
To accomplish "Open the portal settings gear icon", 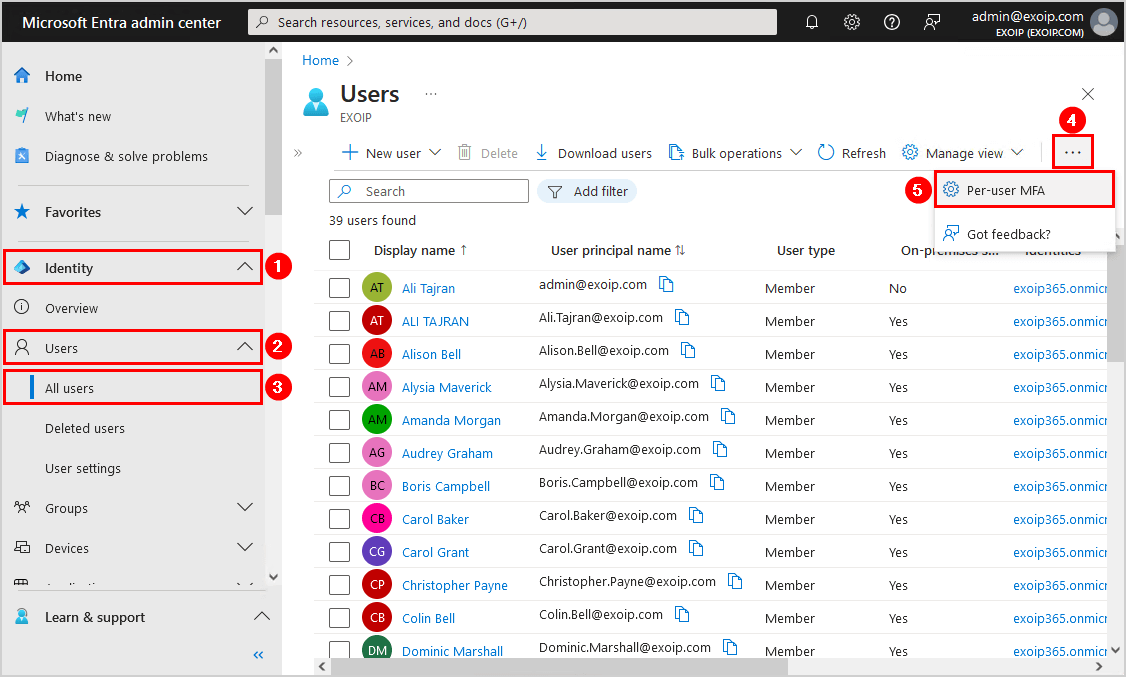I will pos(852,22).
